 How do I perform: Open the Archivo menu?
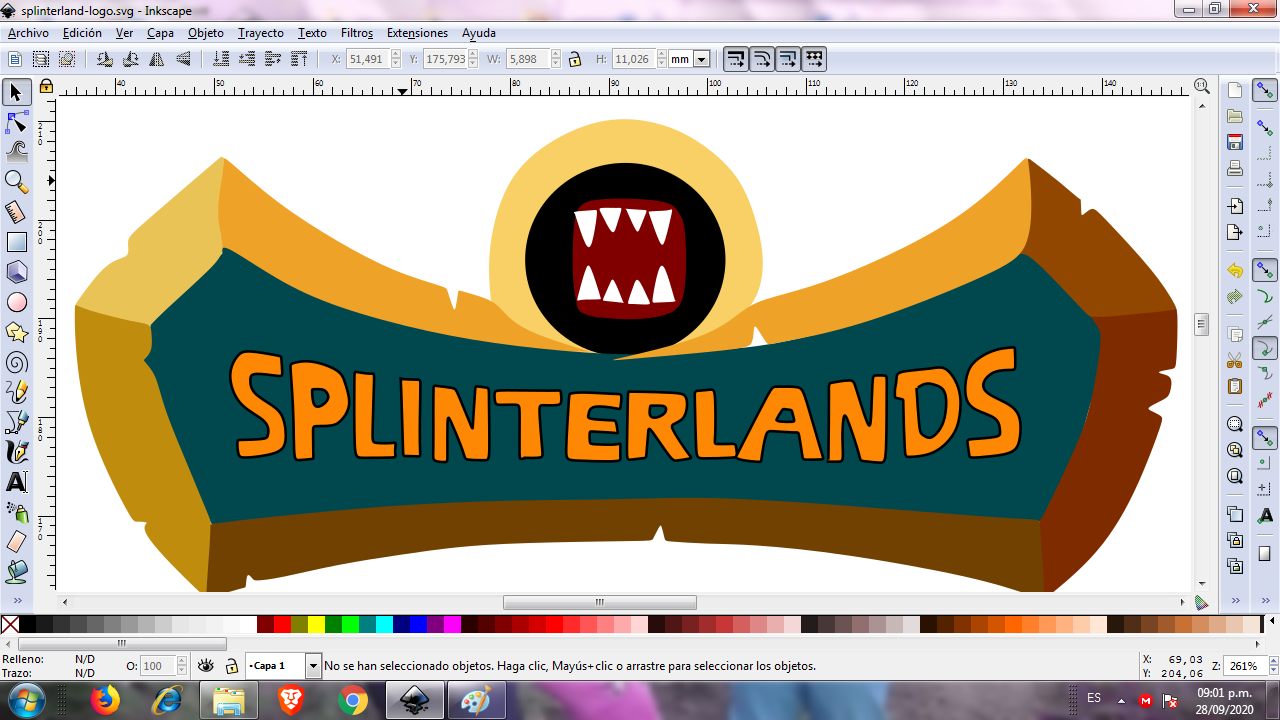pos(28,33)
